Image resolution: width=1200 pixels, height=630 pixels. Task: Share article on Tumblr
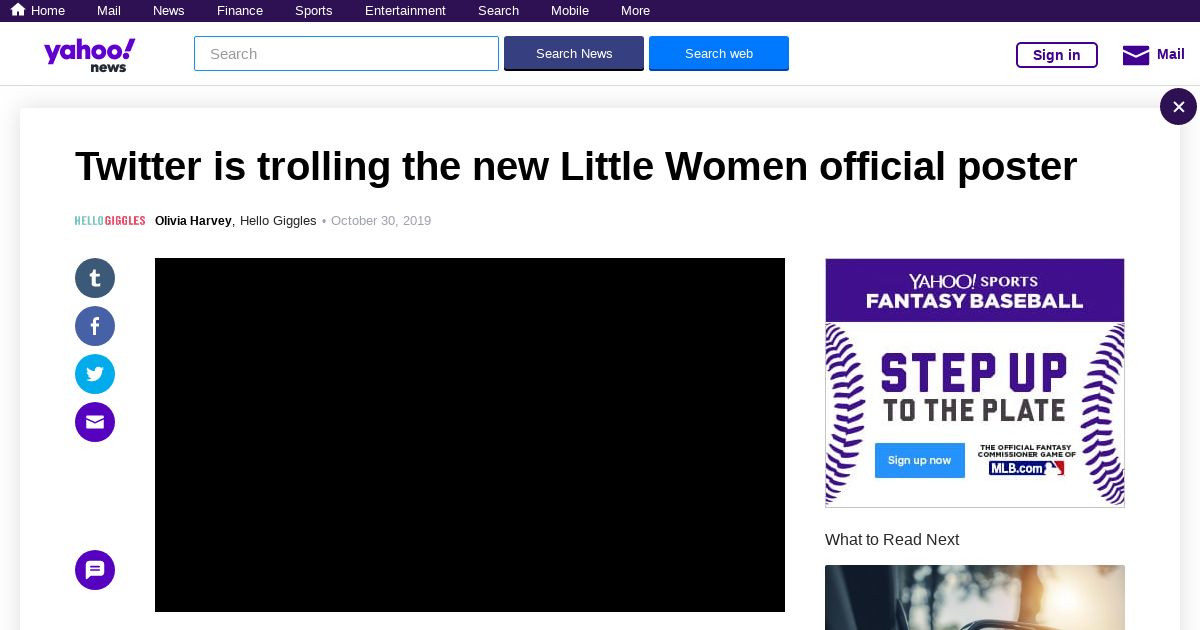[95, 278]
